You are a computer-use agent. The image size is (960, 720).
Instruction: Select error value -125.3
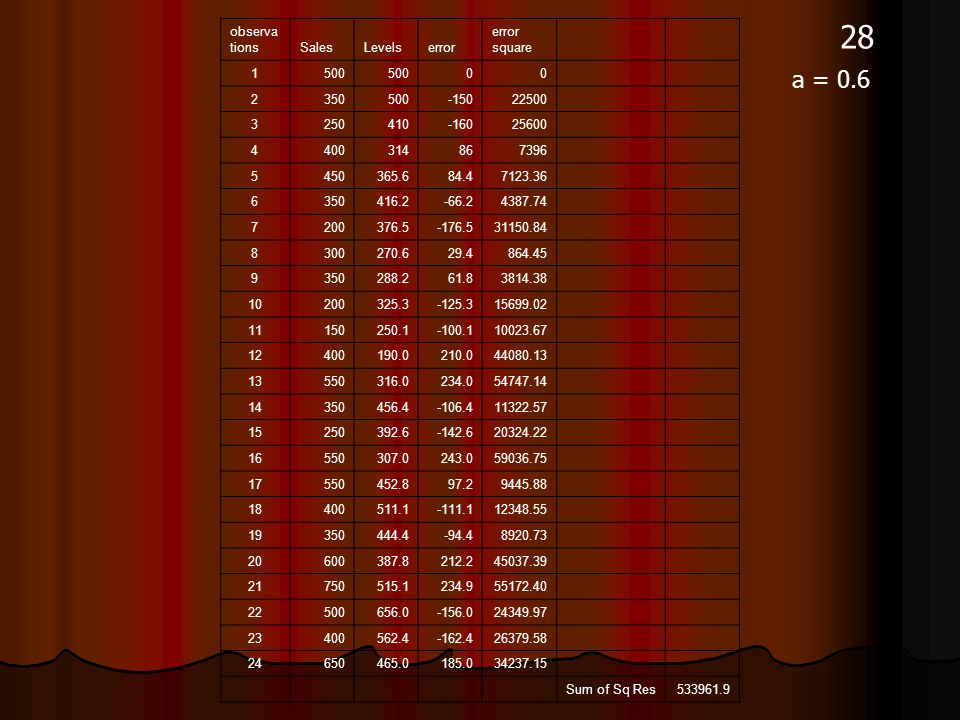pos(455,304)
